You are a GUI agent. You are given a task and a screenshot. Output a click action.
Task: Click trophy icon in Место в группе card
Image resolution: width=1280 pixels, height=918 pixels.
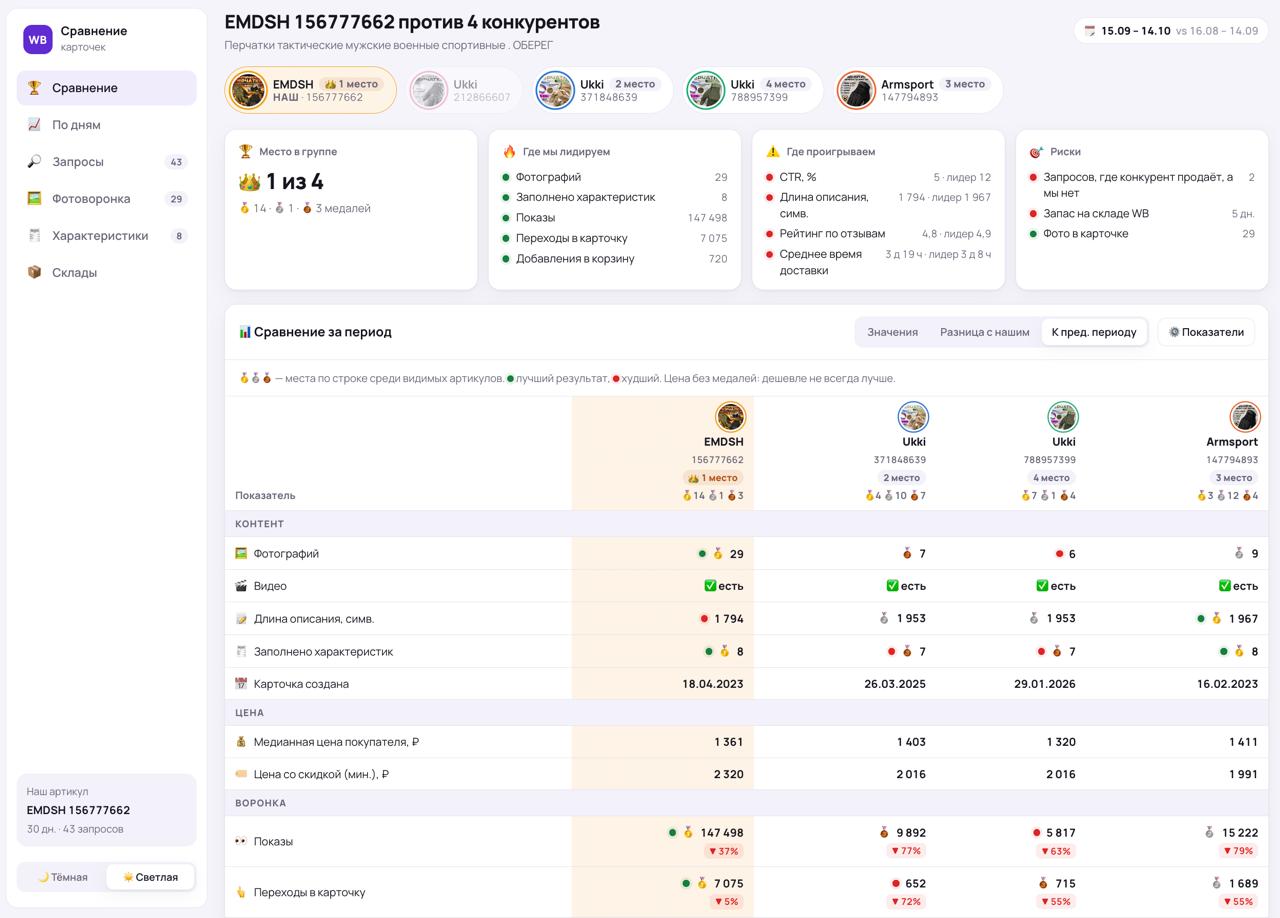tap(246, 152)
